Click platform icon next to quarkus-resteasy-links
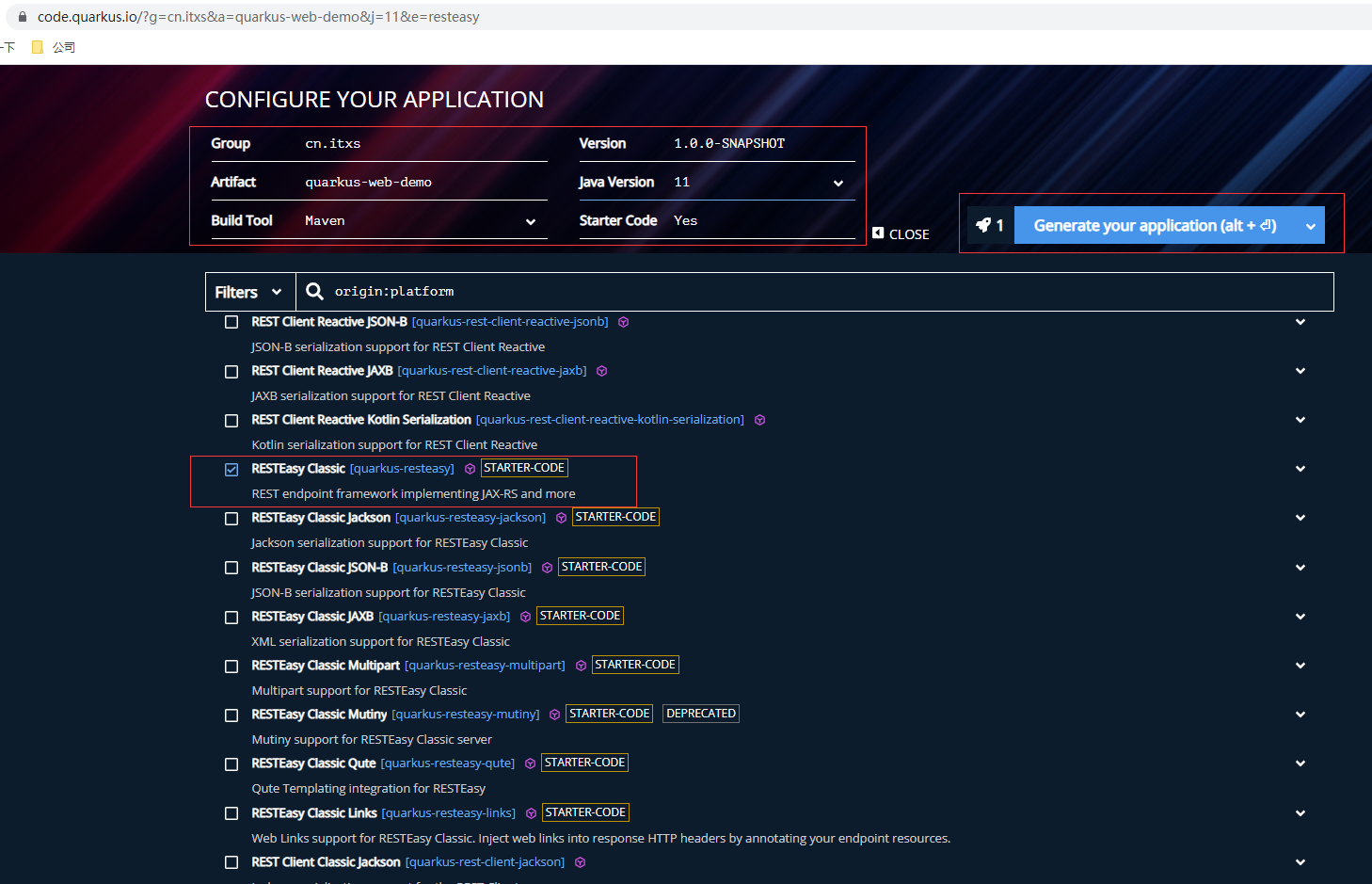This screenshot has height=884, width=1372. [x=531, y=813]
